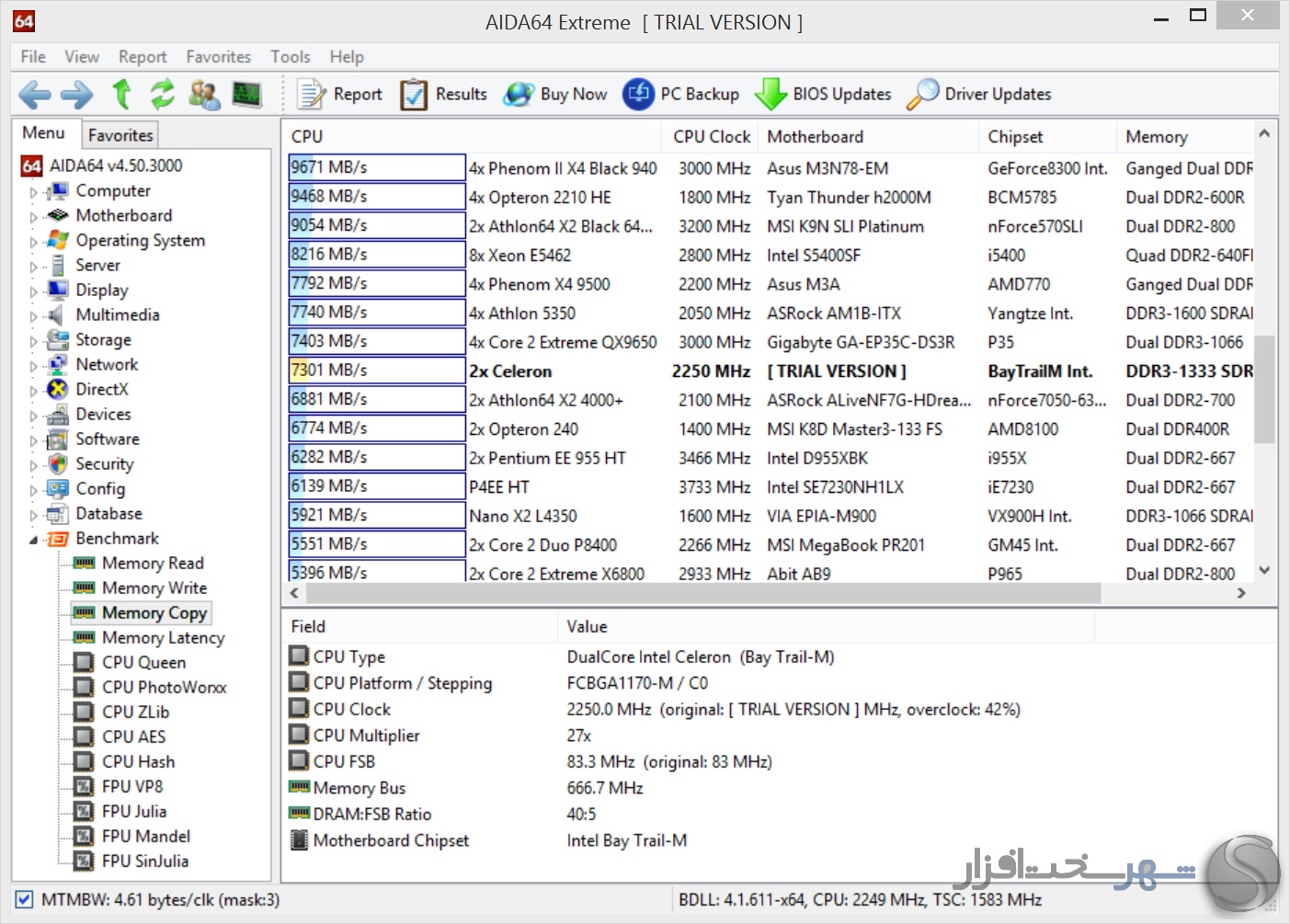Click the Refresh toolbar icon
This screenshot has width=1290, height=924.
click(x=163, y=94)
